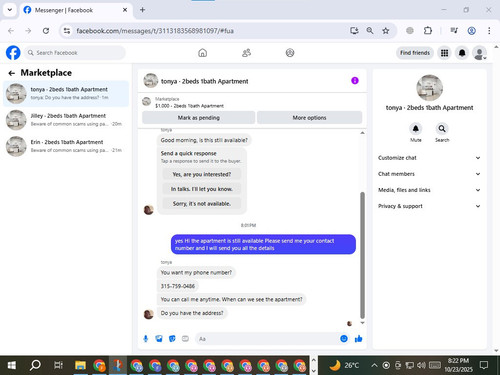Open File Explorer from taskbar
The image size is (500, 375).
click(x=80, y=365)
